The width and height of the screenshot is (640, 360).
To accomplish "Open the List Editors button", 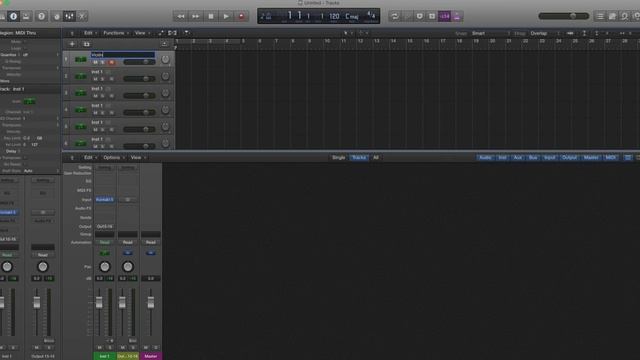I will (x=600, y=16).
